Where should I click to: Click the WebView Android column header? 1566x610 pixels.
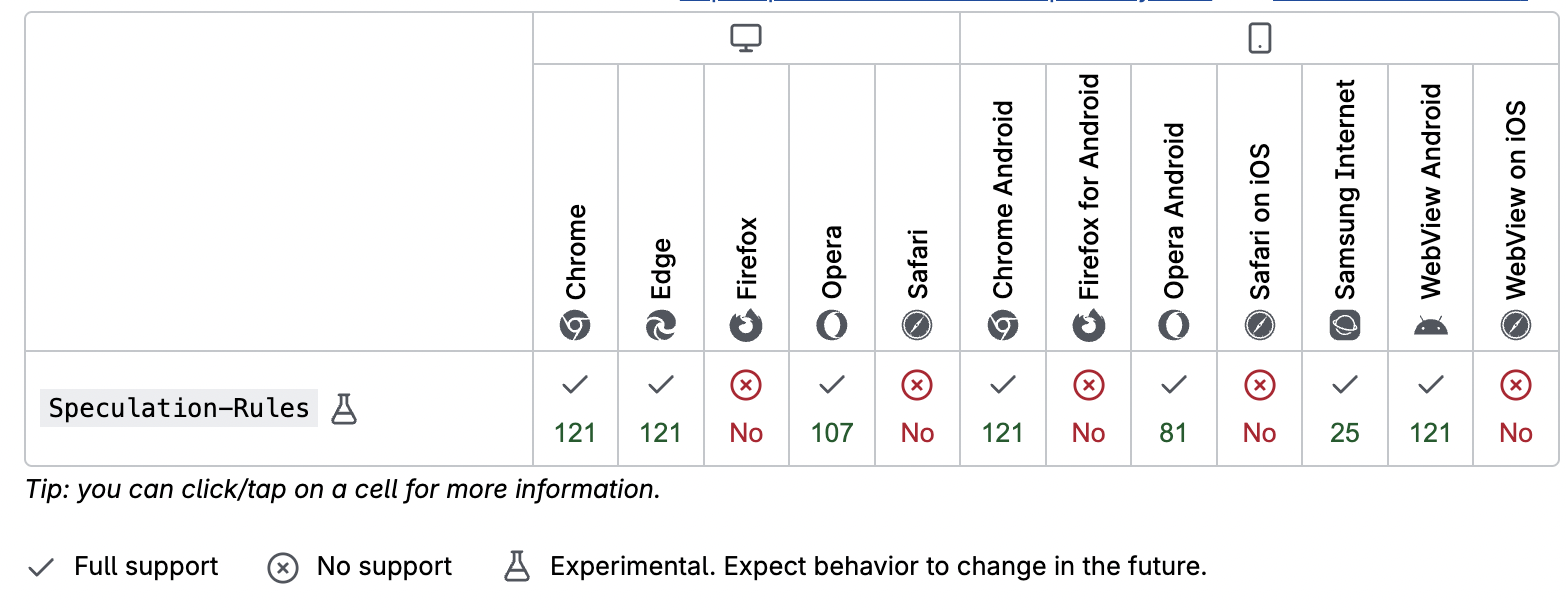(x=1430, y=210)
